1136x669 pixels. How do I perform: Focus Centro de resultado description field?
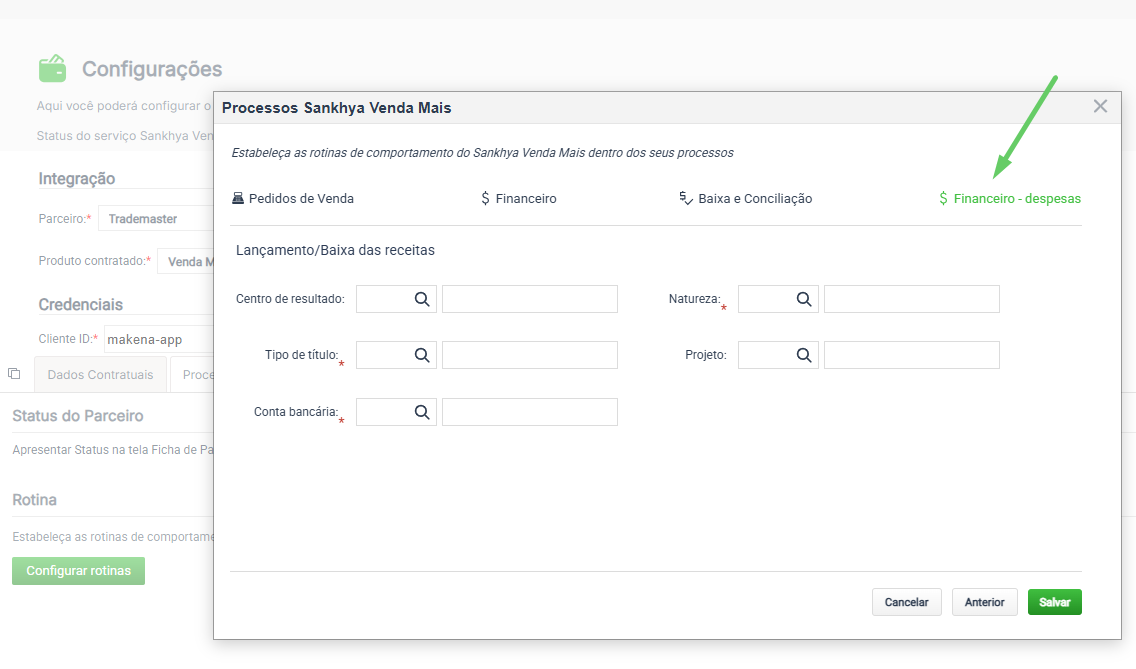click(x=530, y=299)
